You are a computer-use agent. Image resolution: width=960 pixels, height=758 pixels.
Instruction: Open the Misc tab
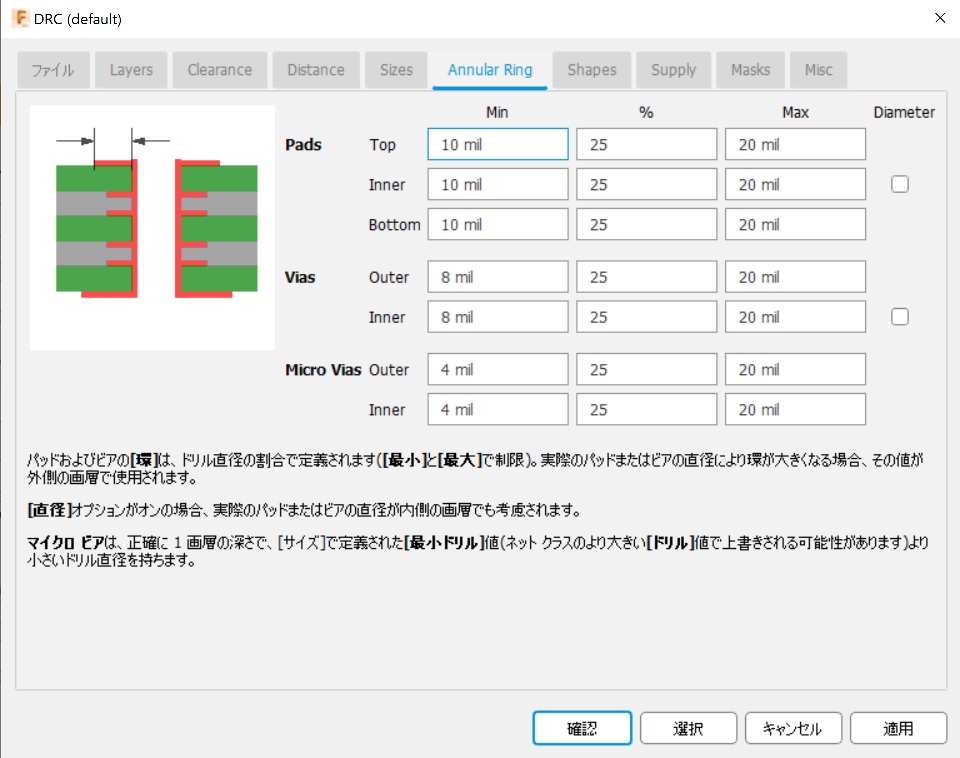pos(818,69)
